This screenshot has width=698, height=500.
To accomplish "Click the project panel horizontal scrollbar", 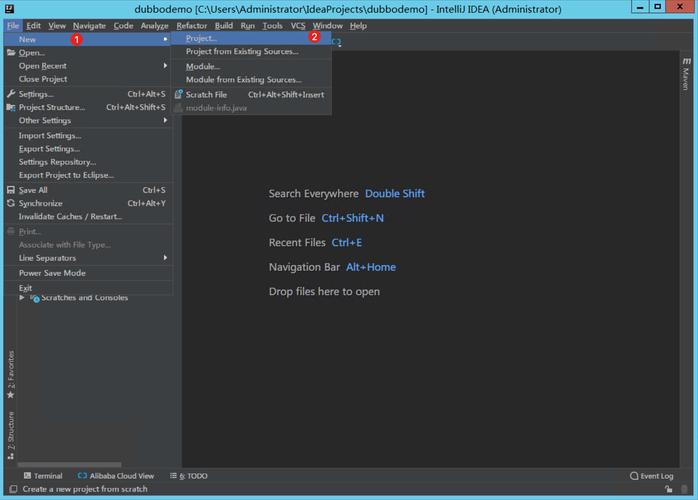I will 69,464.
